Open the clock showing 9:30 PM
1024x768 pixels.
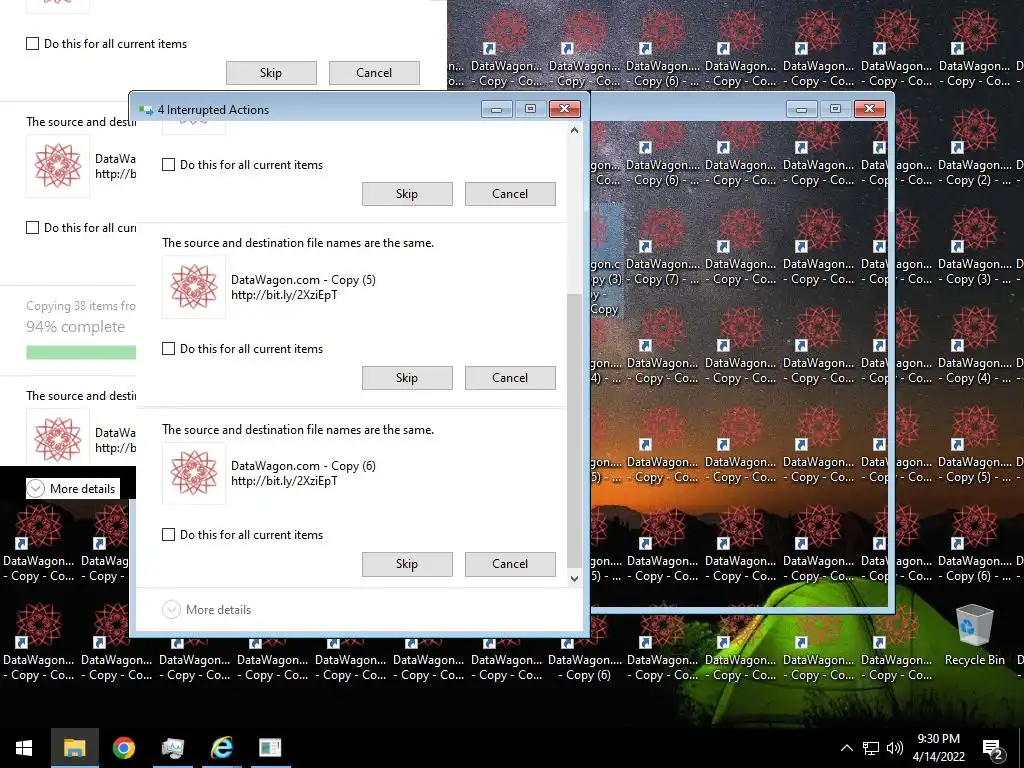938,748
